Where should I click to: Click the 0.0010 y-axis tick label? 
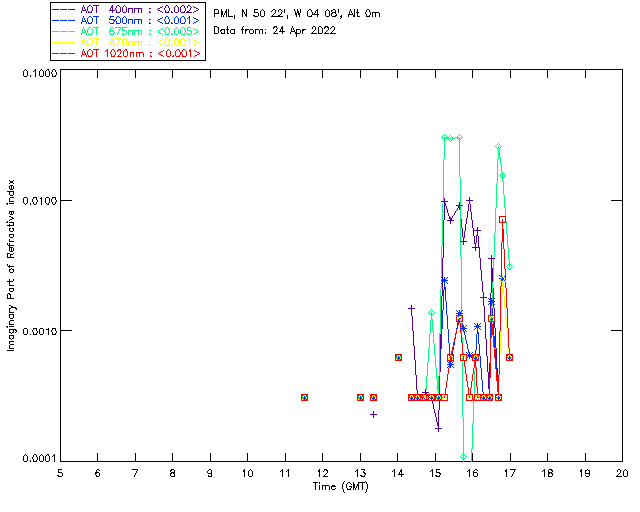pos(39,331)
